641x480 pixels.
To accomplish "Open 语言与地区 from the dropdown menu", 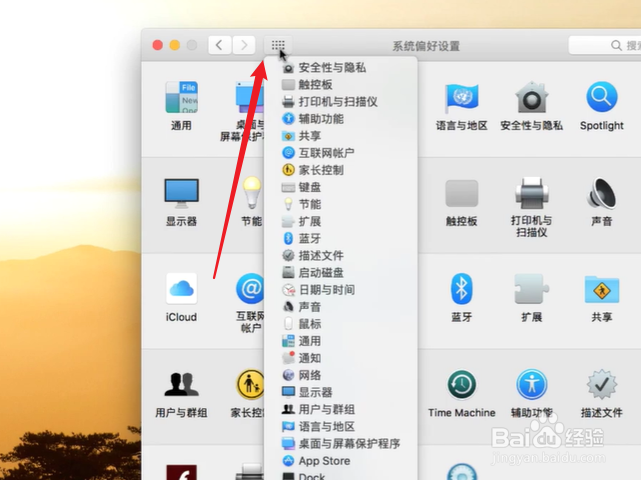I will click(x=341, y=427).
